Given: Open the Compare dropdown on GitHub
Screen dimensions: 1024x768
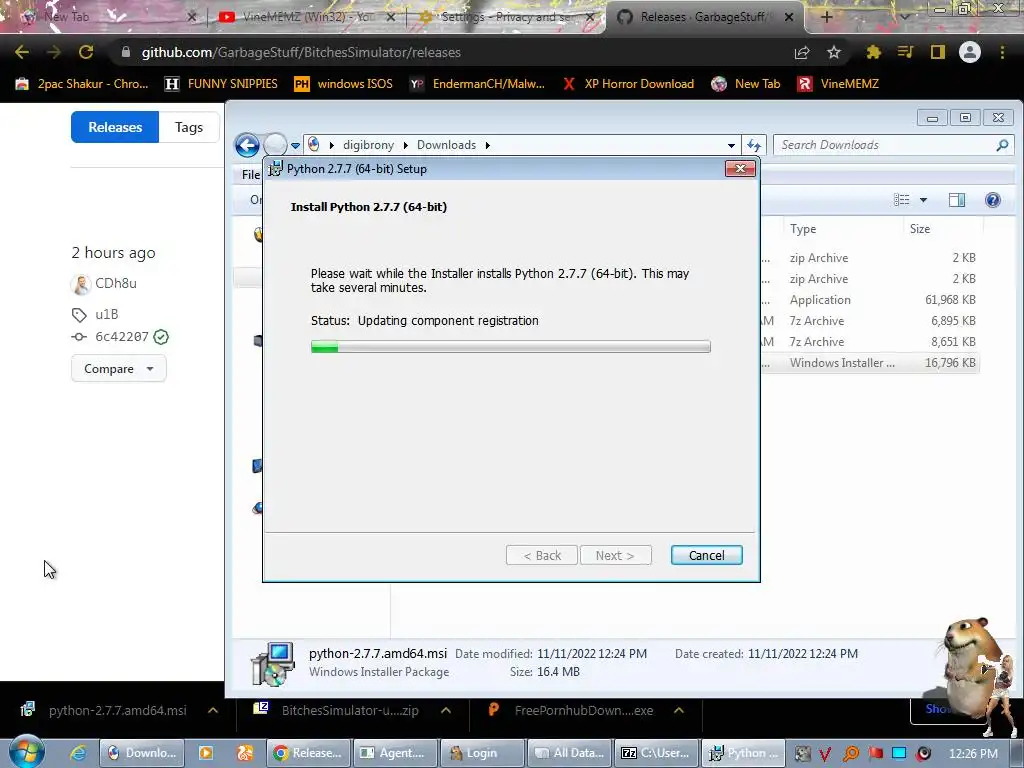Looking at the screenshot, I should [118, 369].
